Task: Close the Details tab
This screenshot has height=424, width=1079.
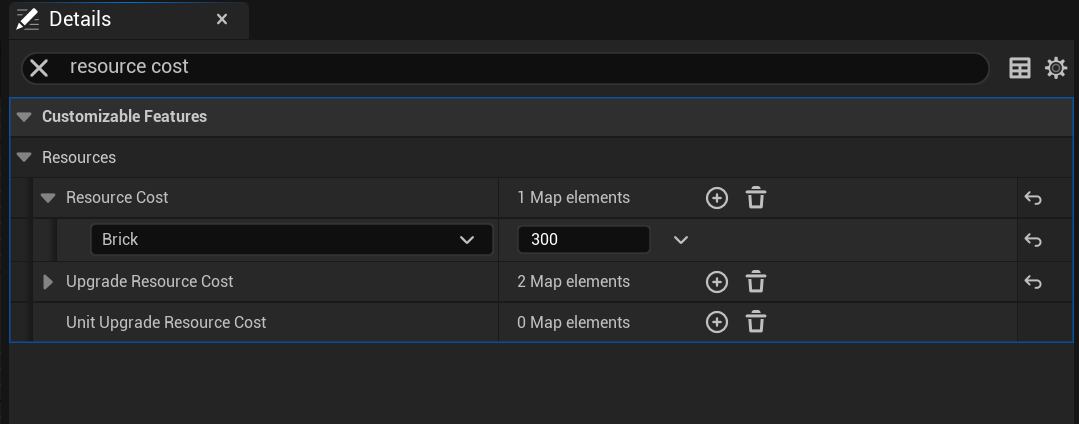Action: coord(222,19)
